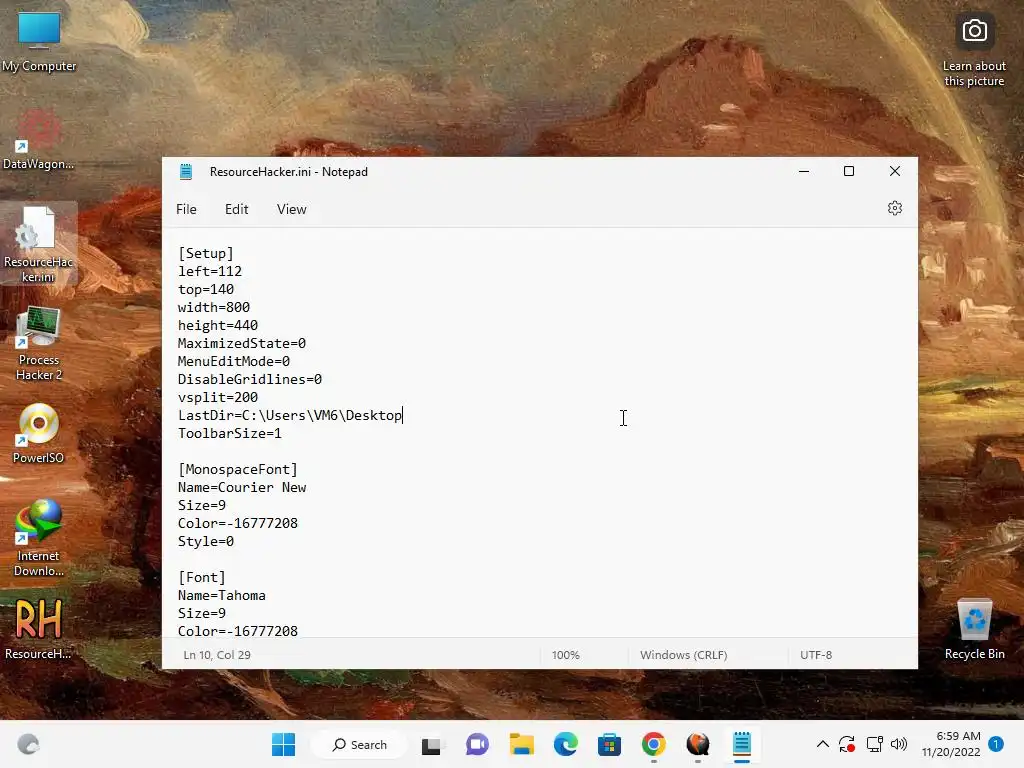
Task: Open the Edit menu in Notepad
Action: (236, 209)
